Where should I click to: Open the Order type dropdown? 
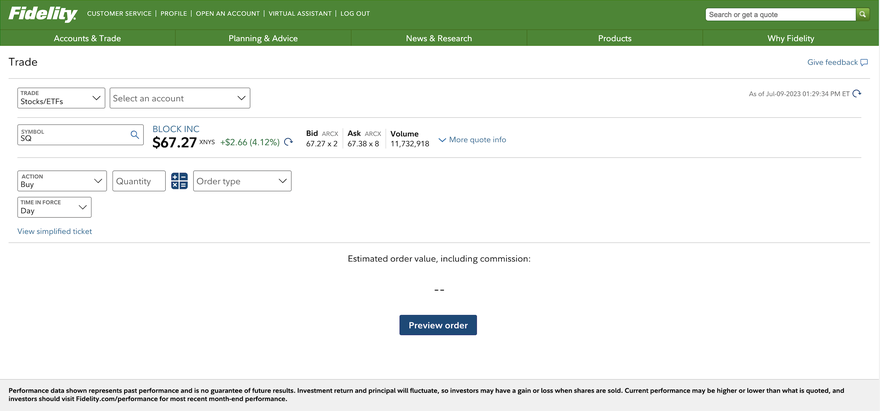[x=242, y=181]
